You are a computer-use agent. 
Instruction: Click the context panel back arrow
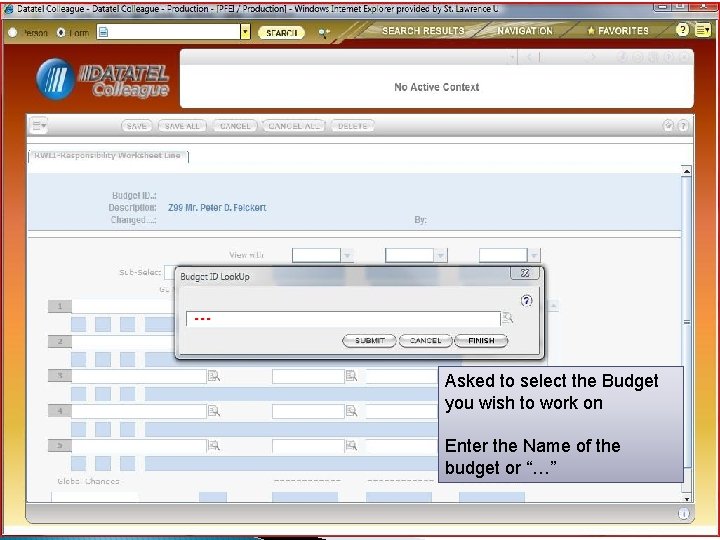(x=529, y=57)
